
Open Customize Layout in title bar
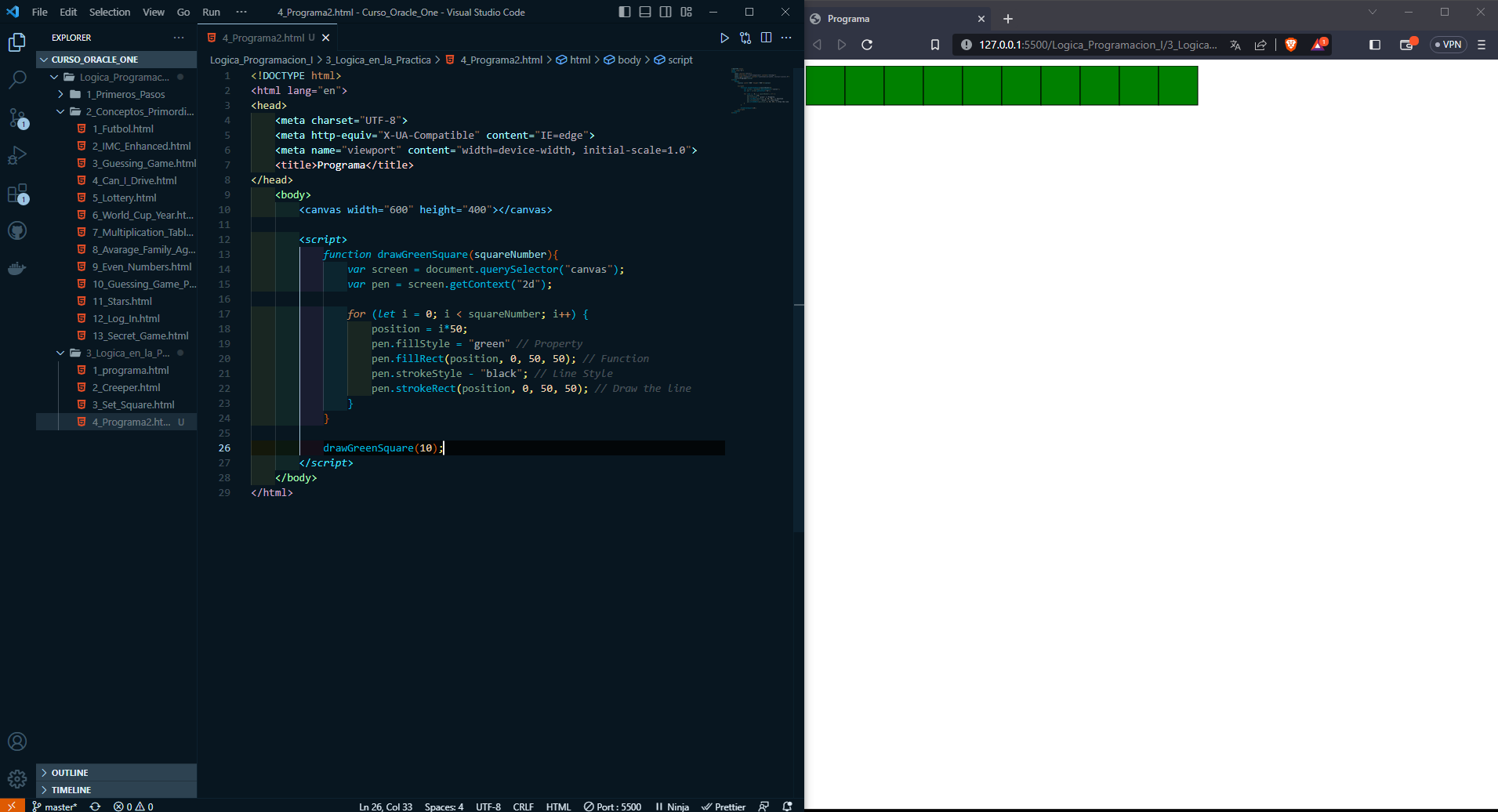pos(687,12)
